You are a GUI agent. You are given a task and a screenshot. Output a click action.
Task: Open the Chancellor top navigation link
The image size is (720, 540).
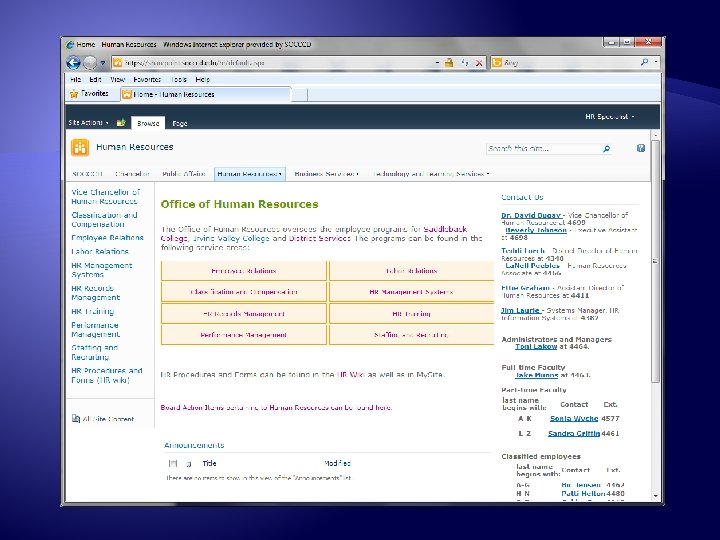(x=132, y=174)
